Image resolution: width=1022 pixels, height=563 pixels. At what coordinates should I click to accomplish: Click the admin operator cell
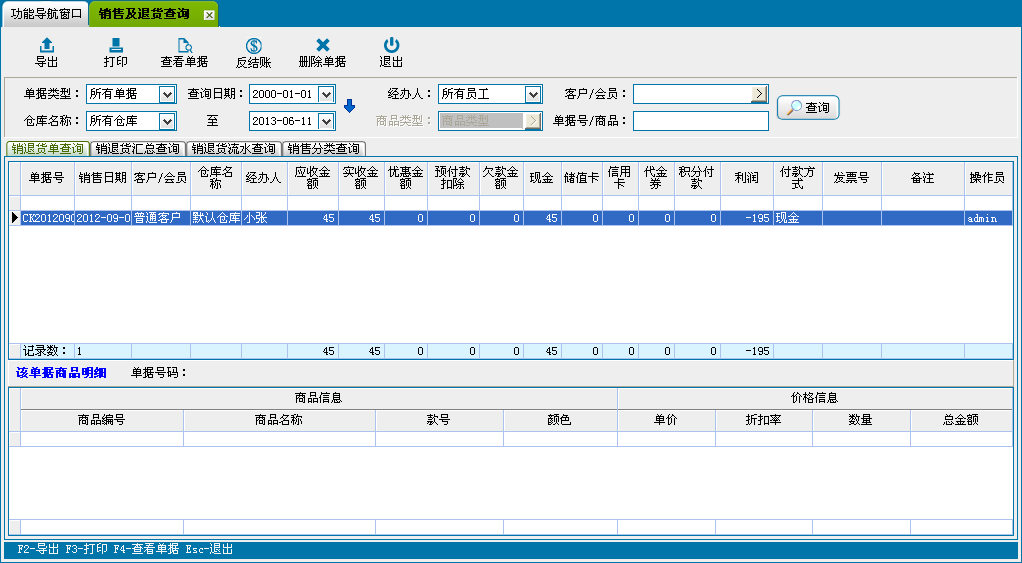988,218
